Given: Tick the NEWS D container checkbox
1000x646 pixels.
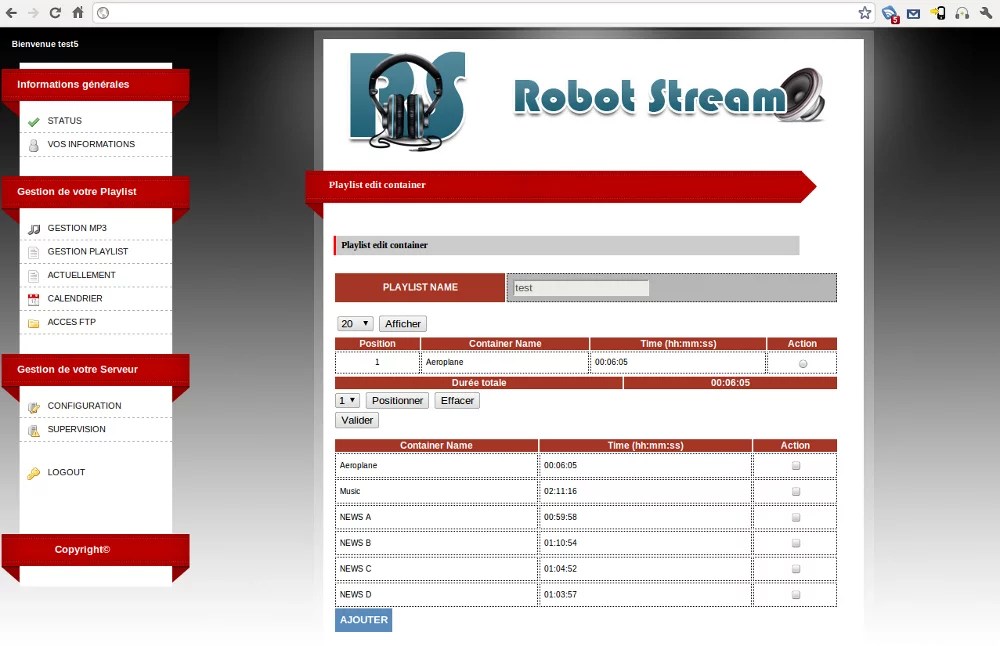Looking at the screenshot, I should coord(796,595).
